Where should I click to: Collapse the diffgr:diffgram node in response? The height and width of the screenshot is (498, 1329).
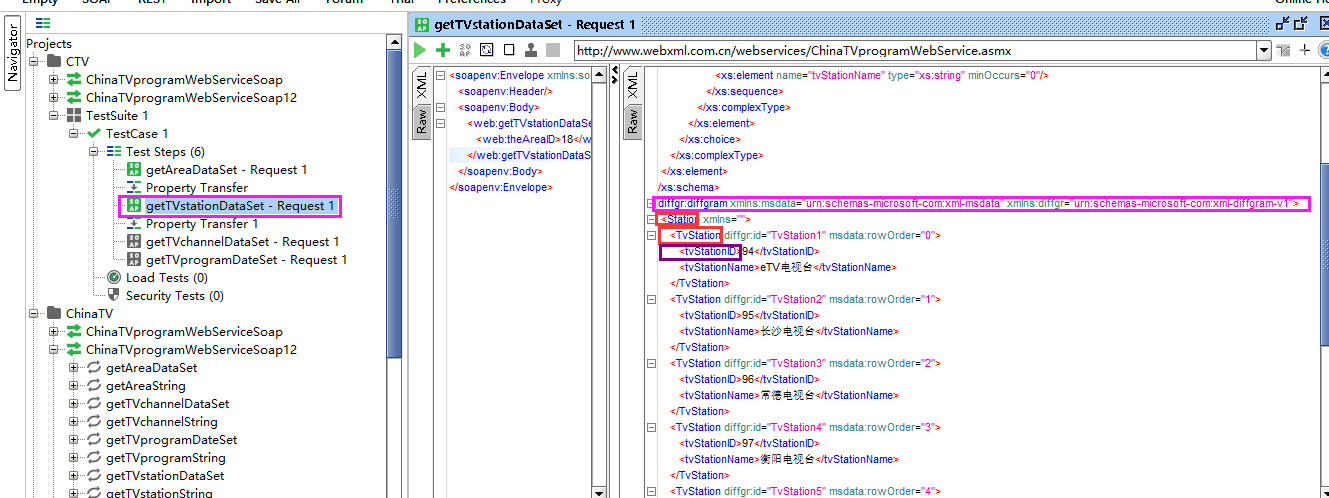click(652, 204)
